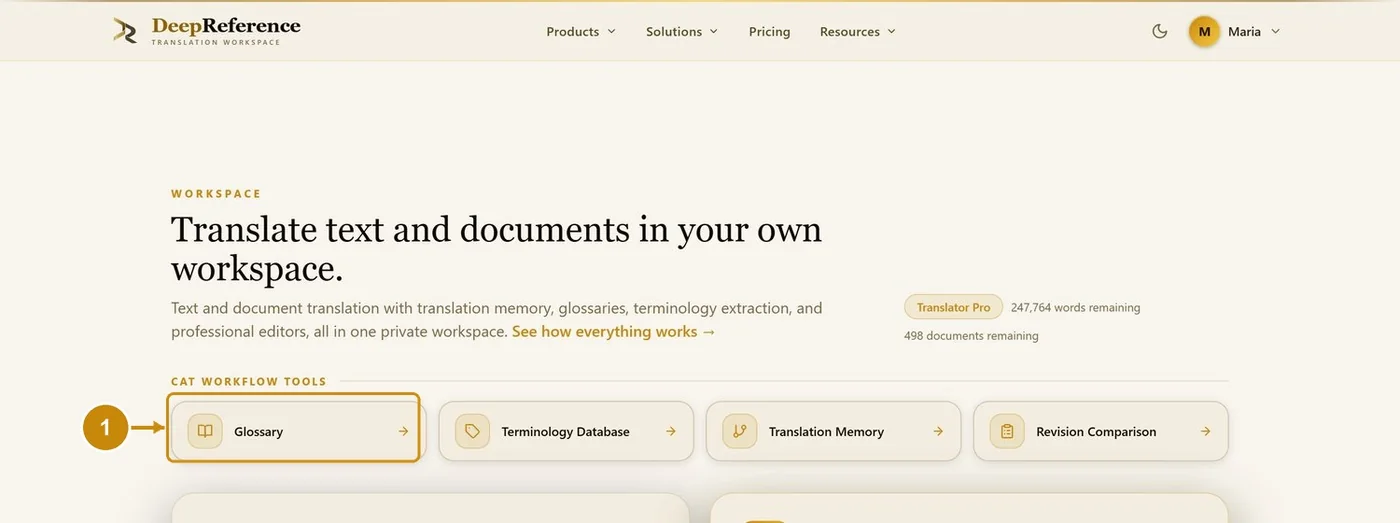Open the Translation Memory tool card

pos(833,431)
